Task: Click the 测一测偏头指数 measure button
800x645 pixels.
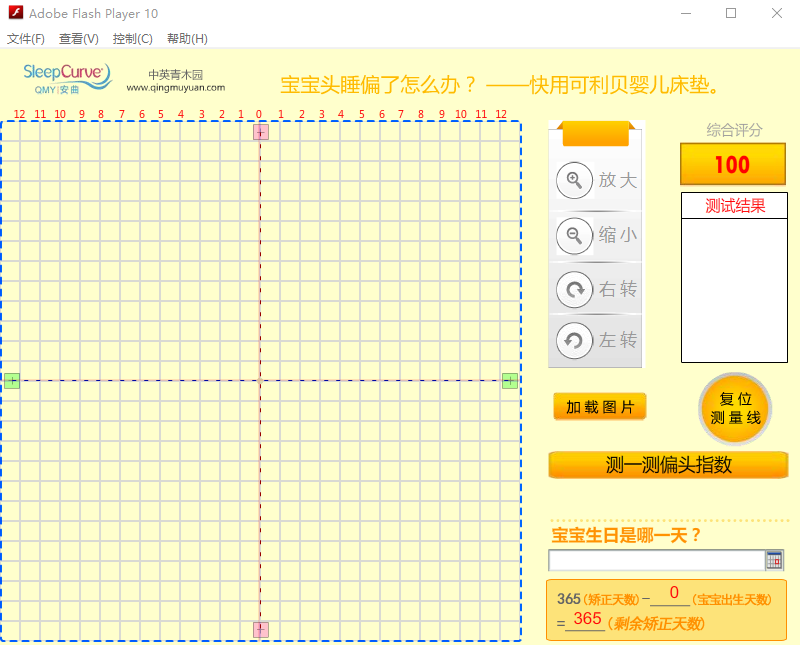Action: tap(668, 465)
